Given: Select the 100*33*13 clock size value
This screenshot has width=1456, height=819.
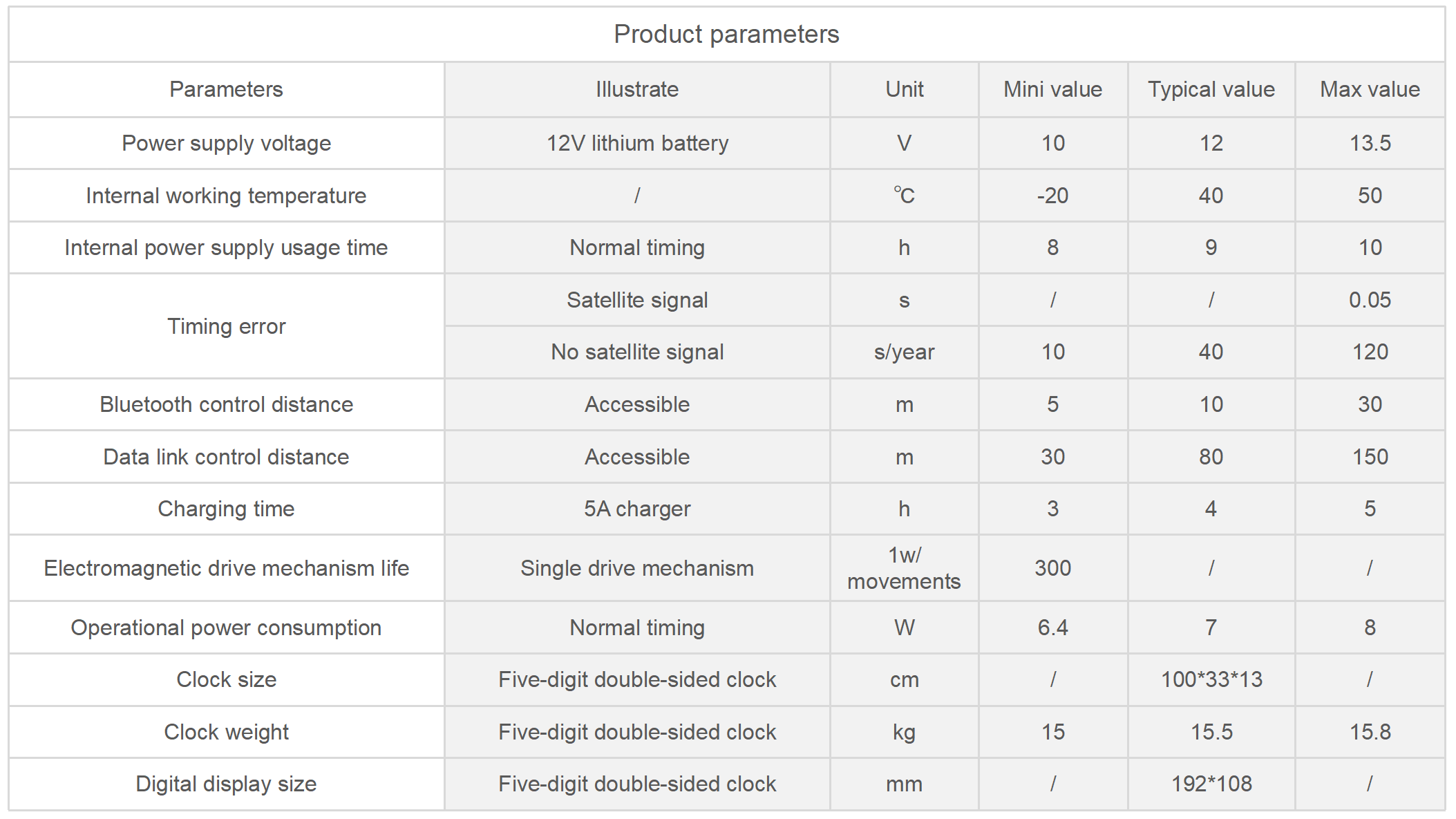Looking at the screenshot, I should [x=1211, y=679].
